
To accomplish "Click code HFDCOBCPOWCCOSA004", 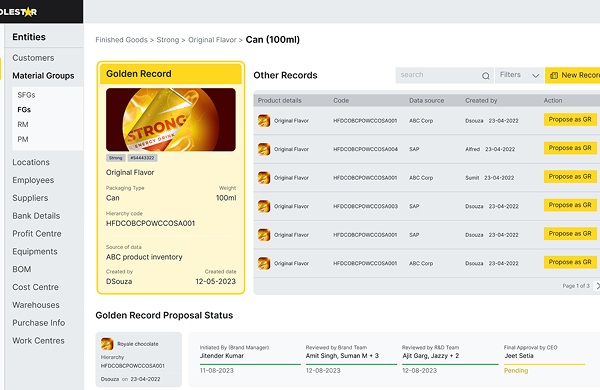I will 365,149.
